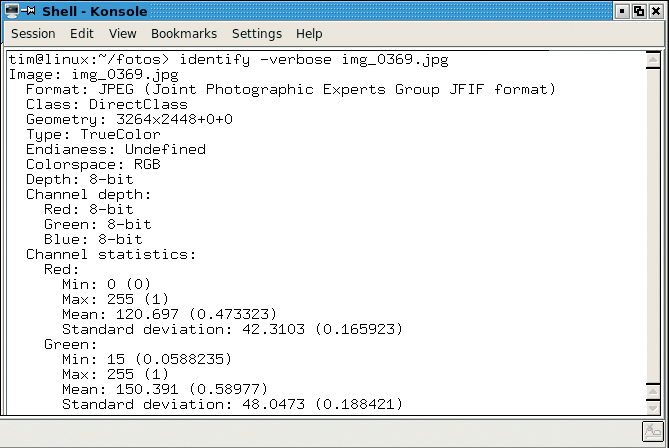Click the scrollbar up arrow at top
Viewport: 669px width, 448px height.
click(x=653, y=60)
